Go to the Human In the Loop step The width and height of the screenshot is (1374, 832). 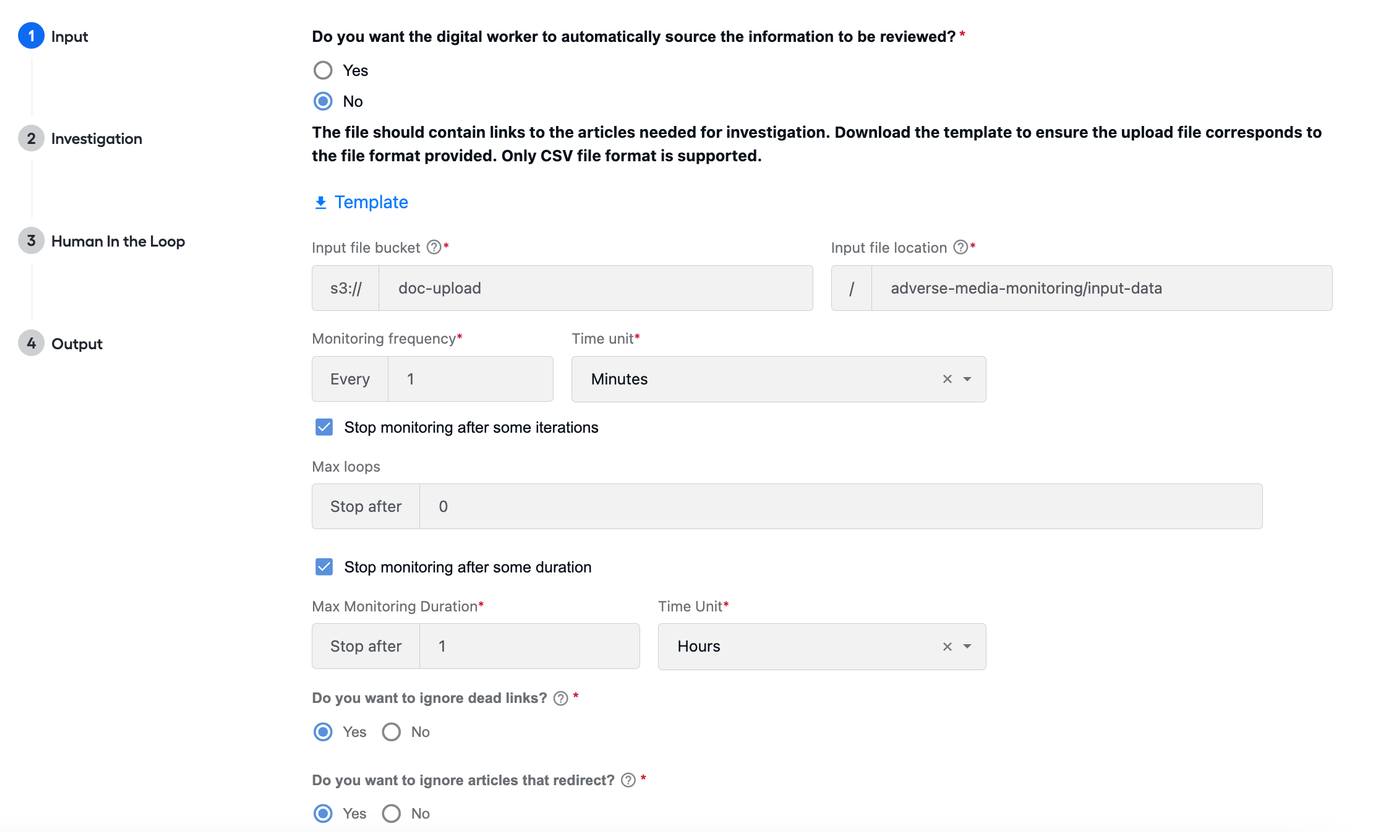pos(118,241)
